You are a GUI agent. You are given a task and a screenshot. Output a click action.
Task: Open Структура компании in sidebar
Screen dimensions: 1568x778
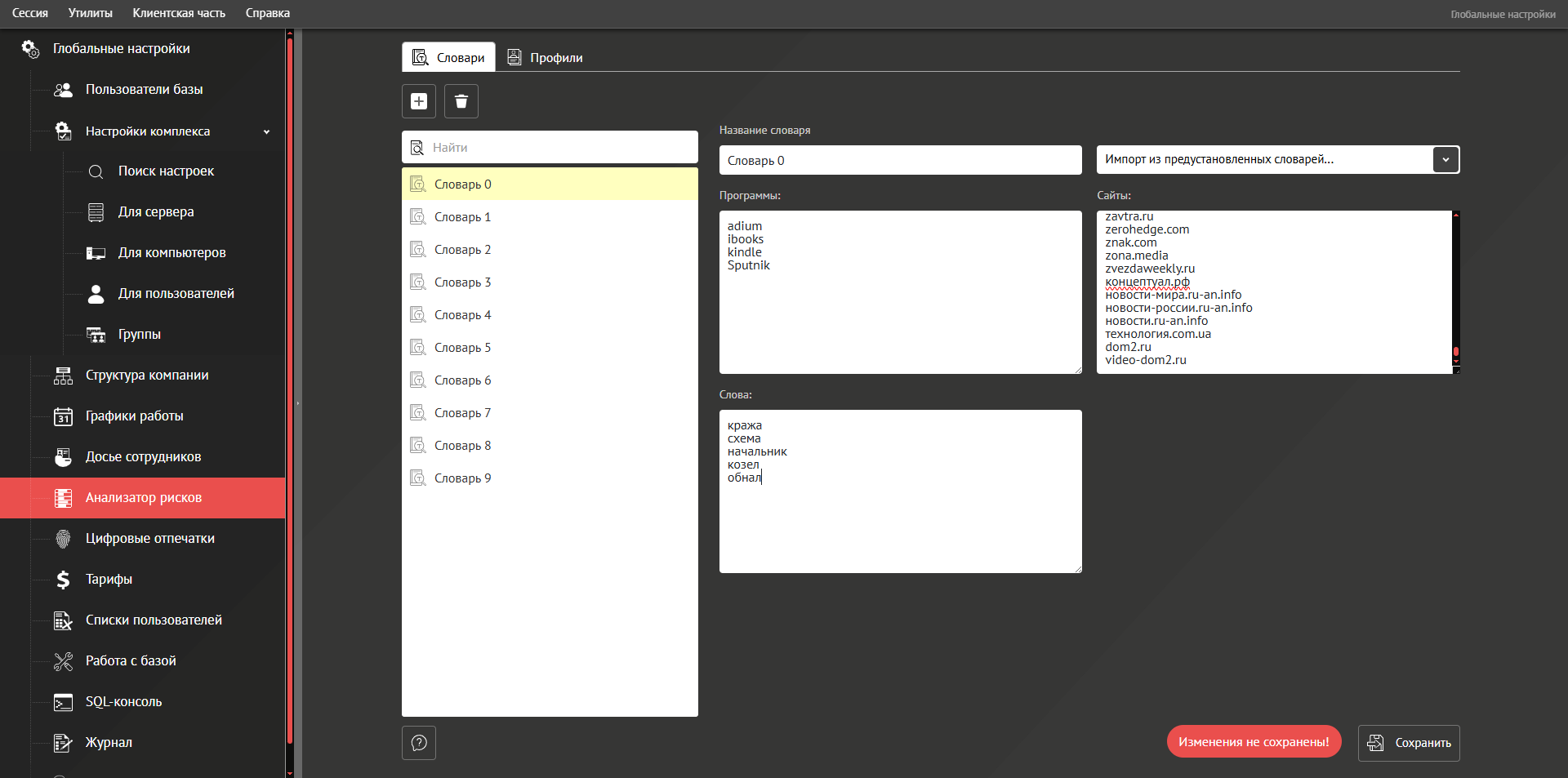(146, 376)
